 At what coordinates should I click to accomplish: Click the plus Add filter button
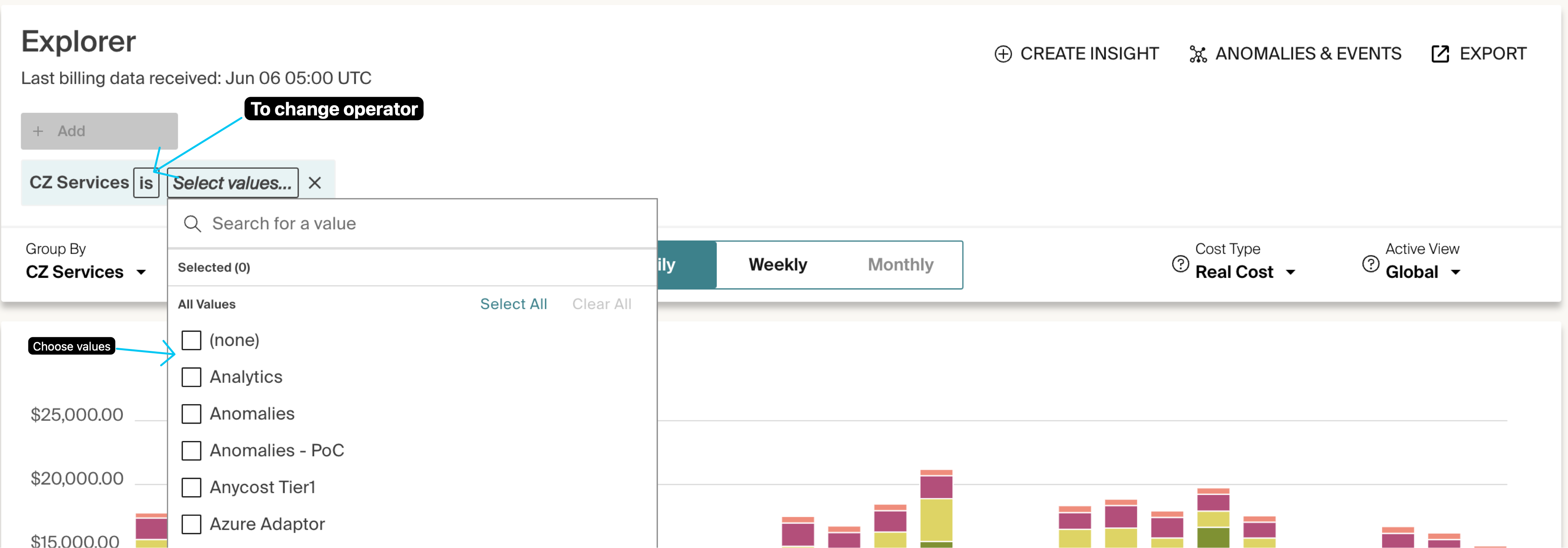coord(99,131)
